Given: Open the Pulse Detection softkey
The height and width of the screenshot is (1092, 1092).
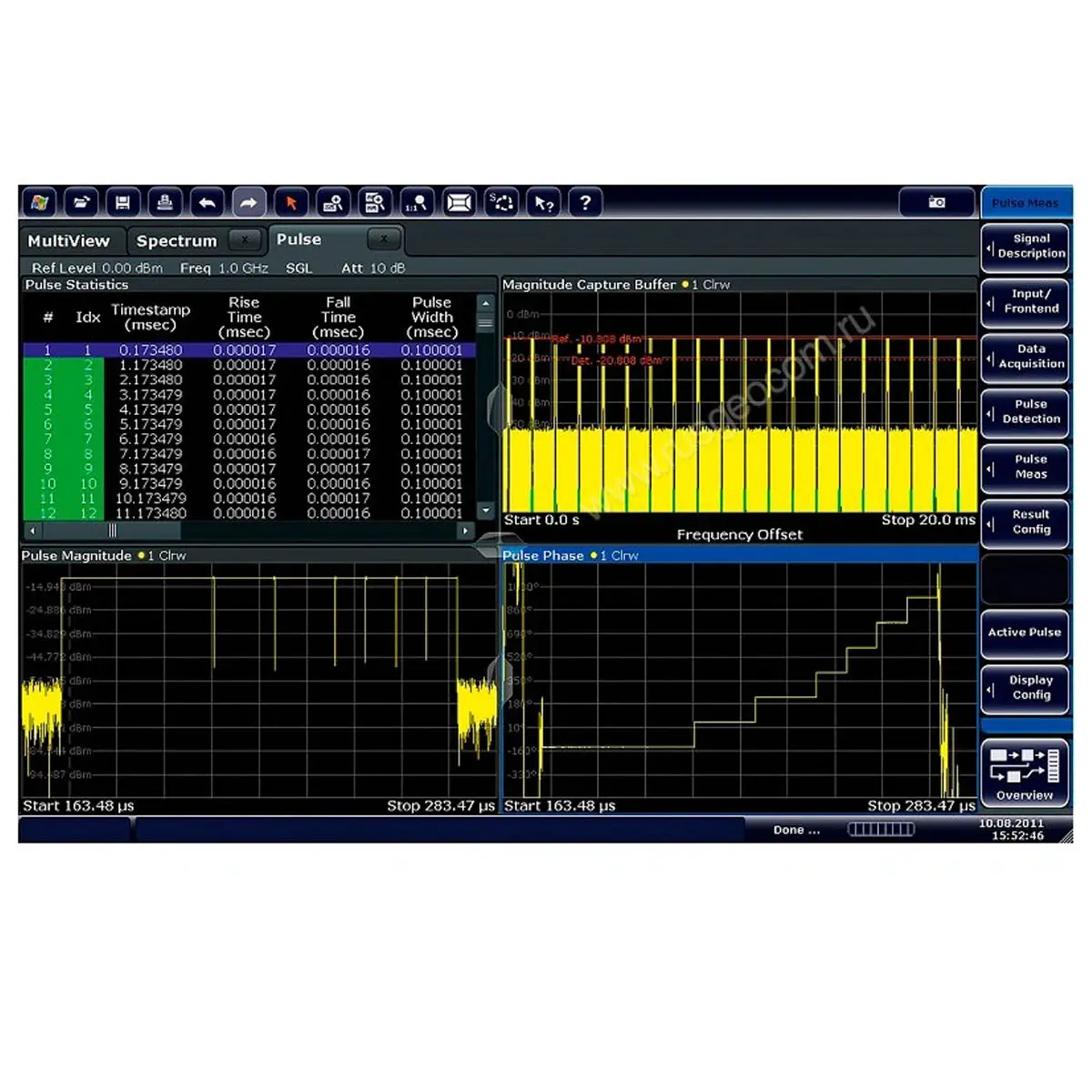Looking at the screenshot, I should [x=1026, y=412].
